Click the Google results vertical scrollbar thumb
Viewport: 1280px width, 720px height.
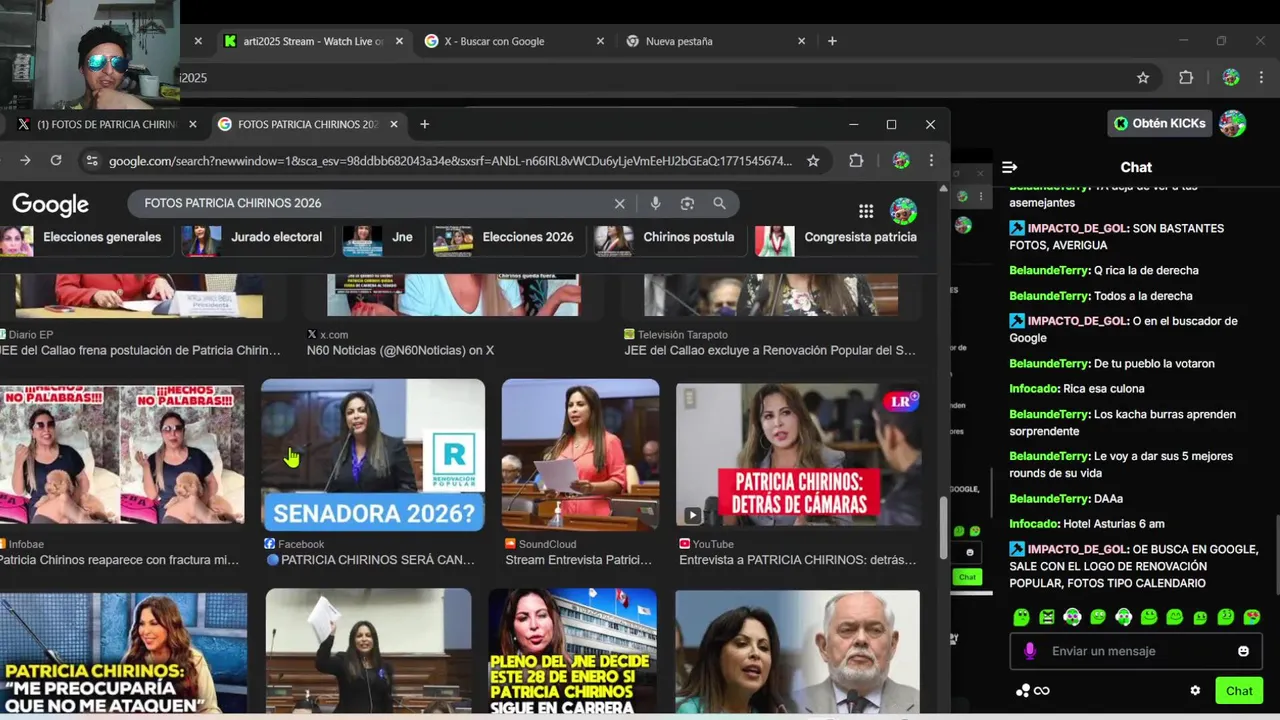(x=943, y=528)
